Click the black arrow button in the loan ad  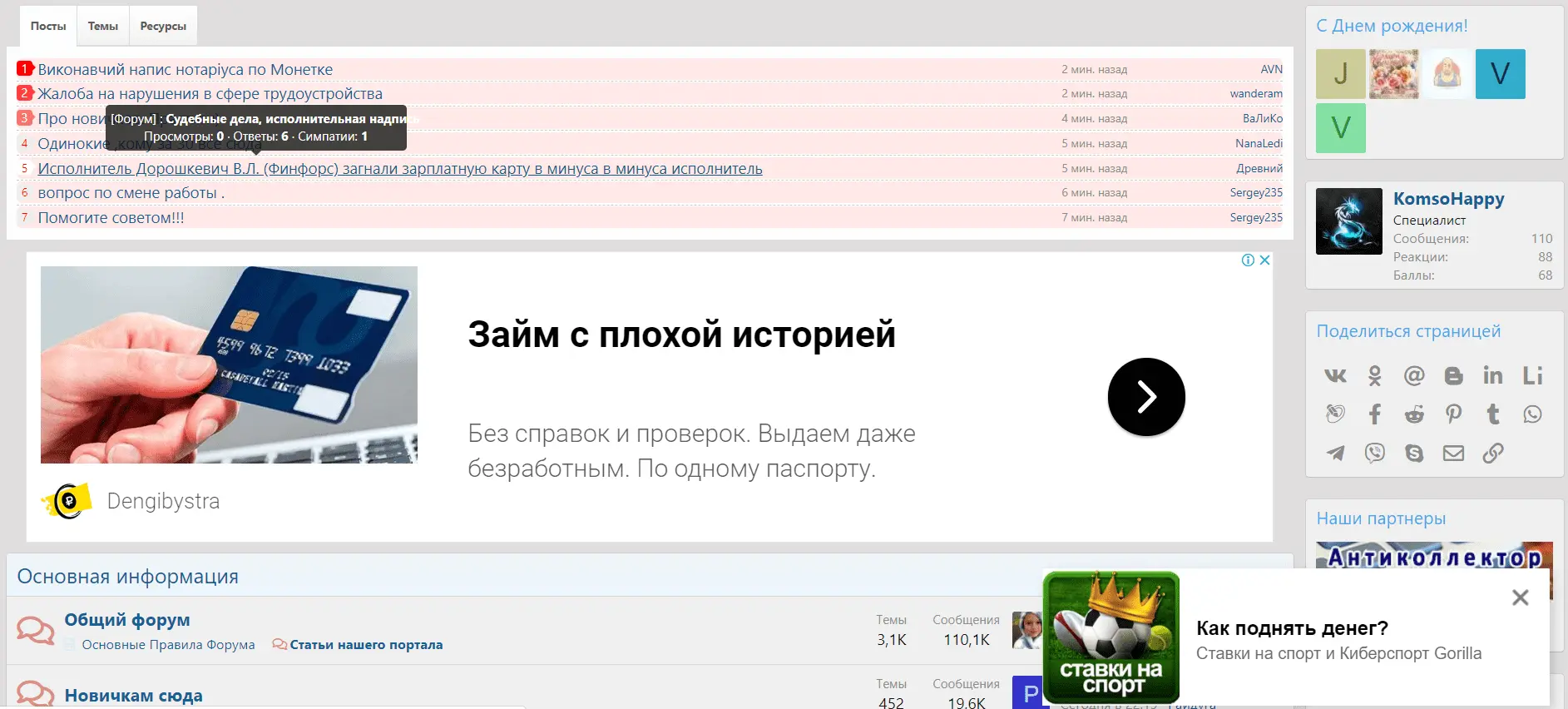(x=1146, y=397)
